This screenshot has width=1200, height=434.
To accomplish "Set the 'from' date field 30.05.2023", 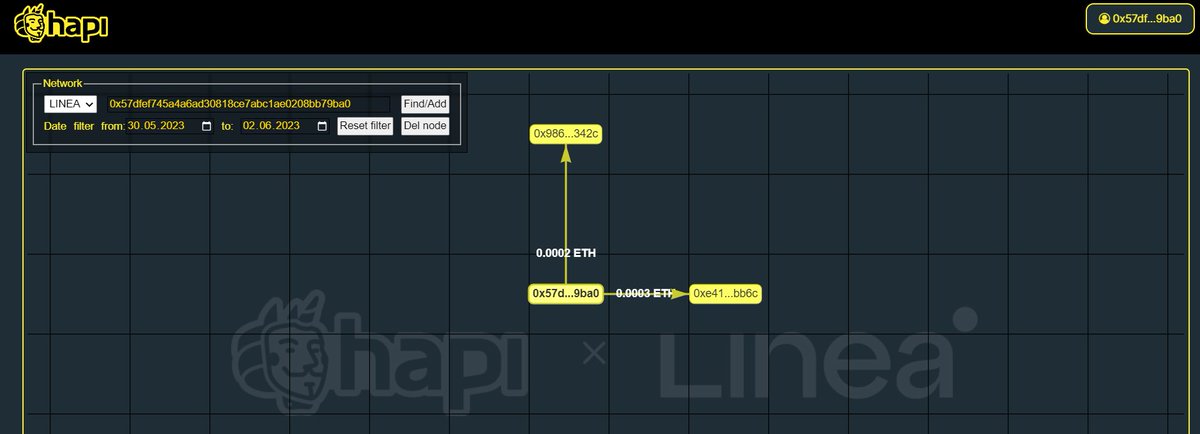I will 170,126.
